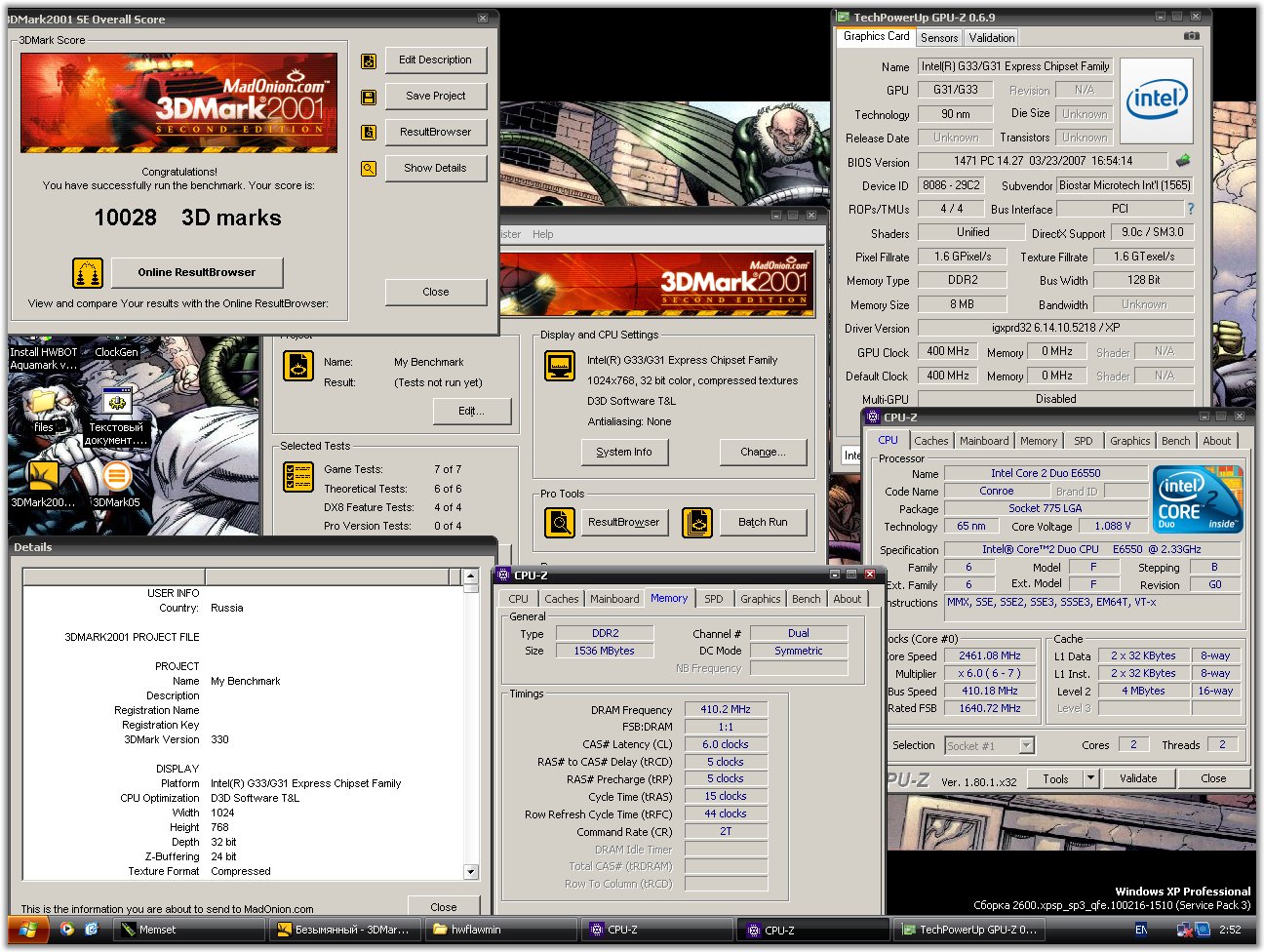Image resolution: width=1264 pixels, height=952 pixels.
Task: Click the Validate button in CPU-Z
Action: (1138, 778)
